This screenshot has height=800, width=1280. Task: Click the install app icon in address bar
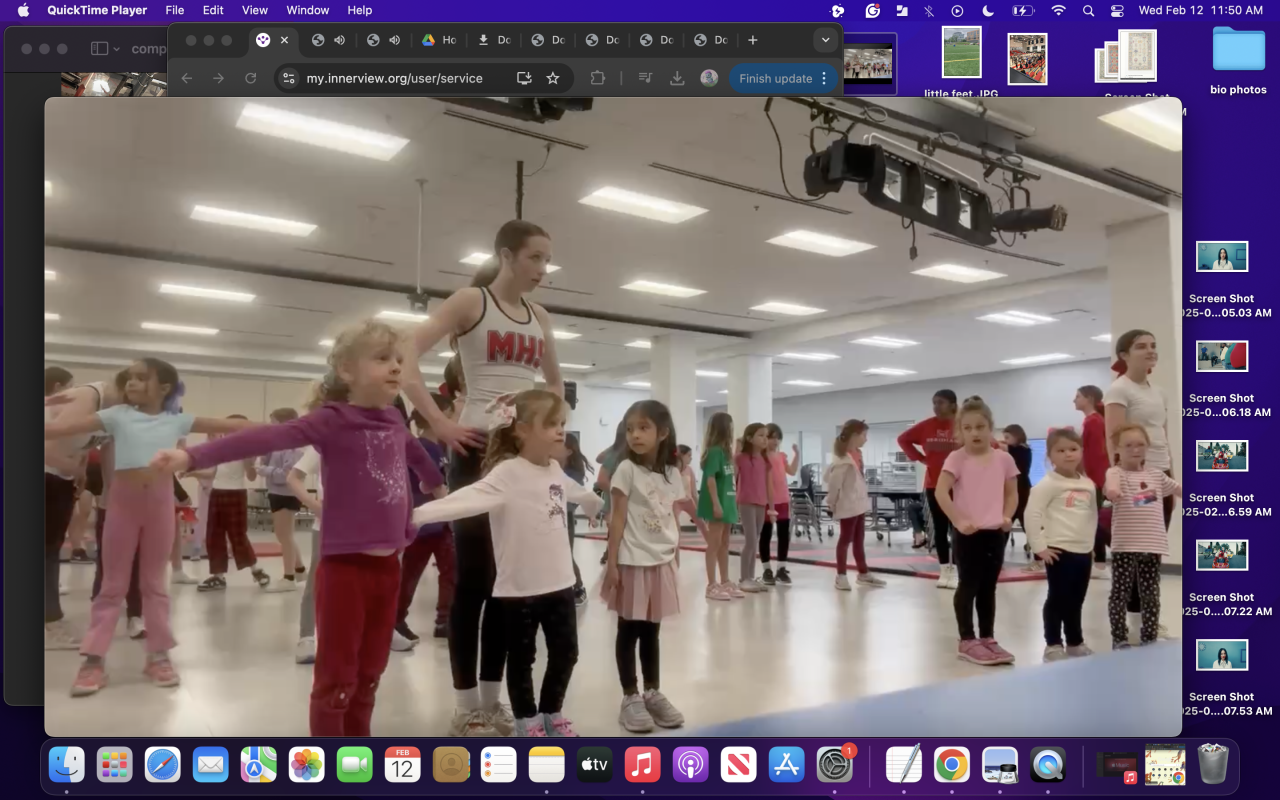(524, 78)
